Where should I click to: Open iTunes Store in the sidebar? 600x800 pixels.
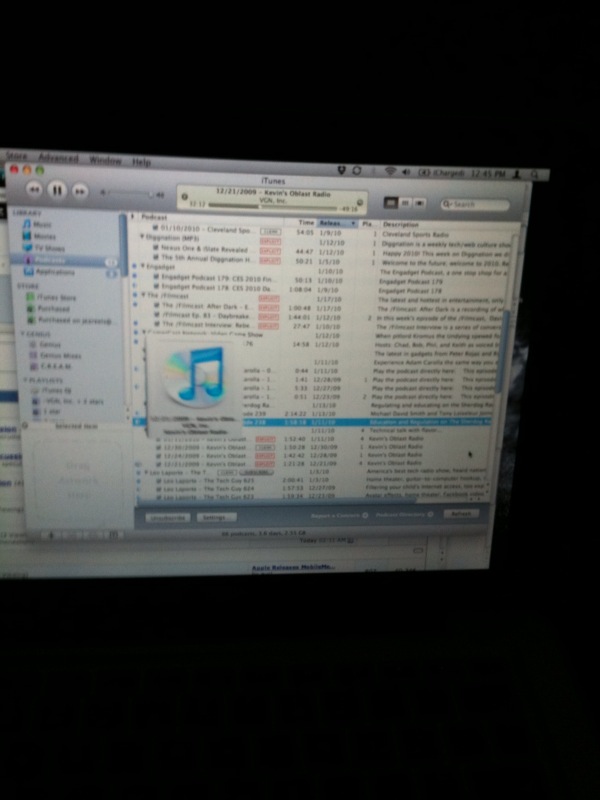[x=51, y=297]
